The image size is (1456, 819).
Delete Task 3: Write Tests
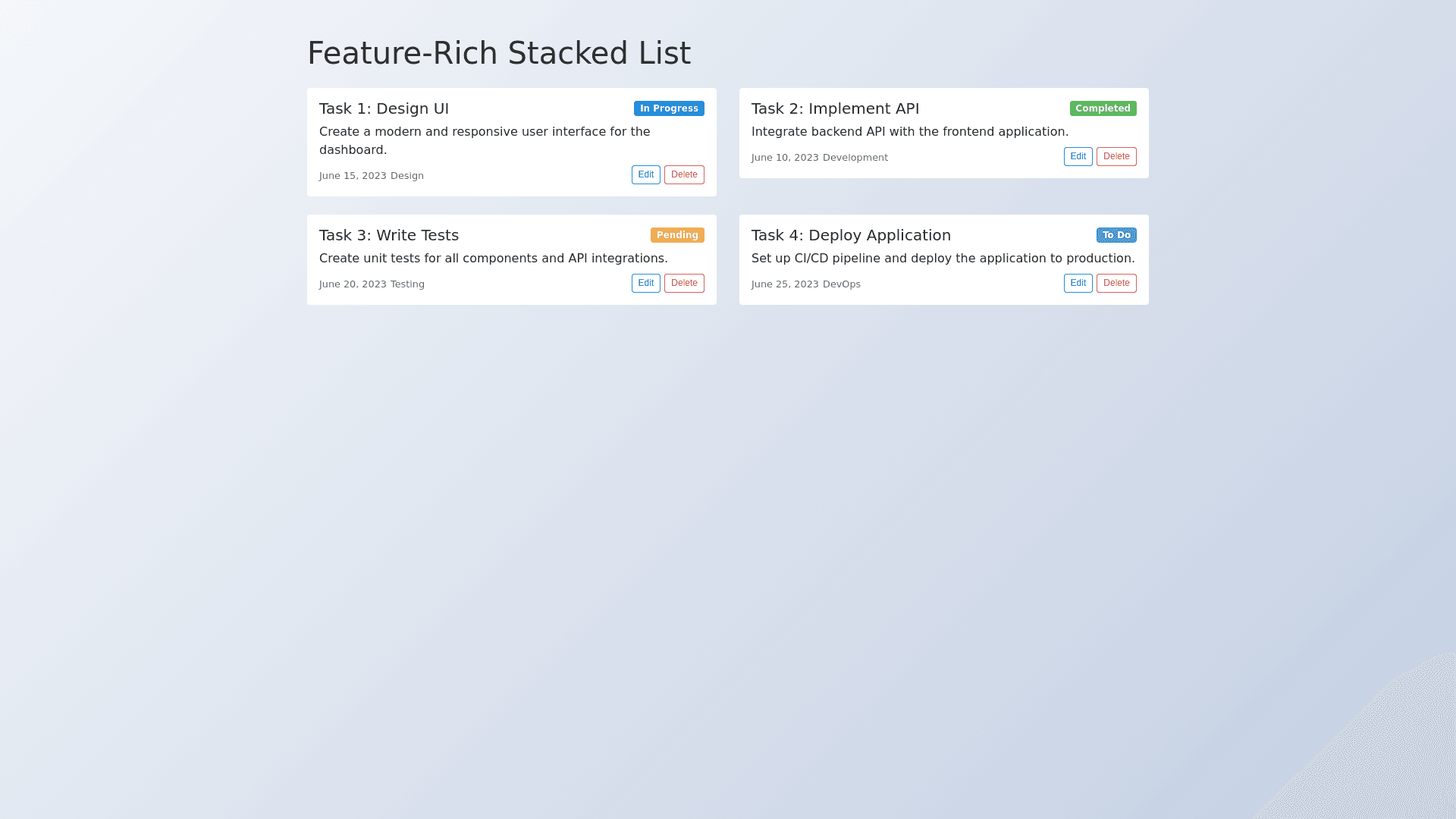coord(684,283)
